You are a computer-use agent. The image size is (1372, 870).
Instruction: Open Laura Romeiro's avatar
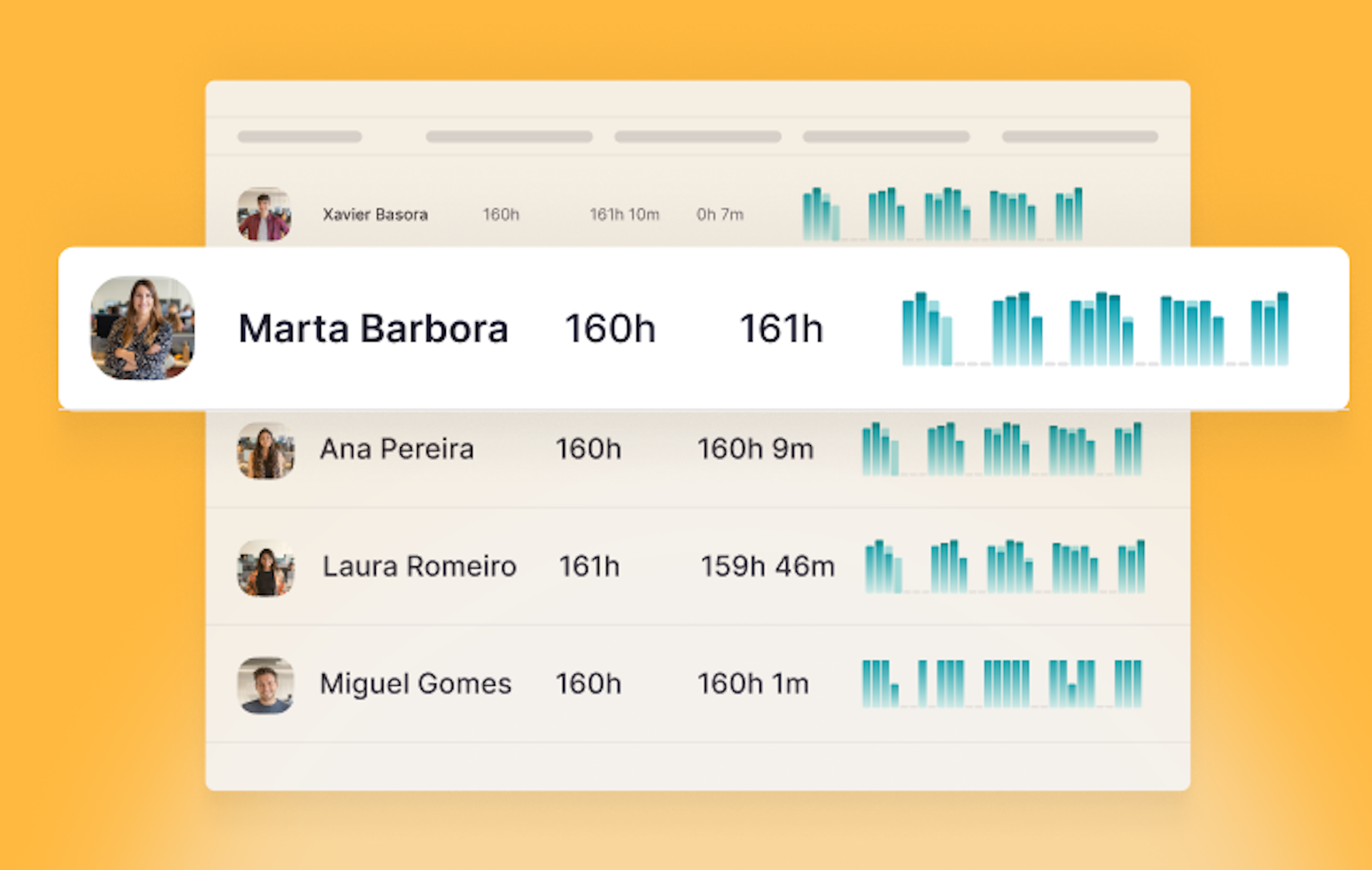point(266,567)
